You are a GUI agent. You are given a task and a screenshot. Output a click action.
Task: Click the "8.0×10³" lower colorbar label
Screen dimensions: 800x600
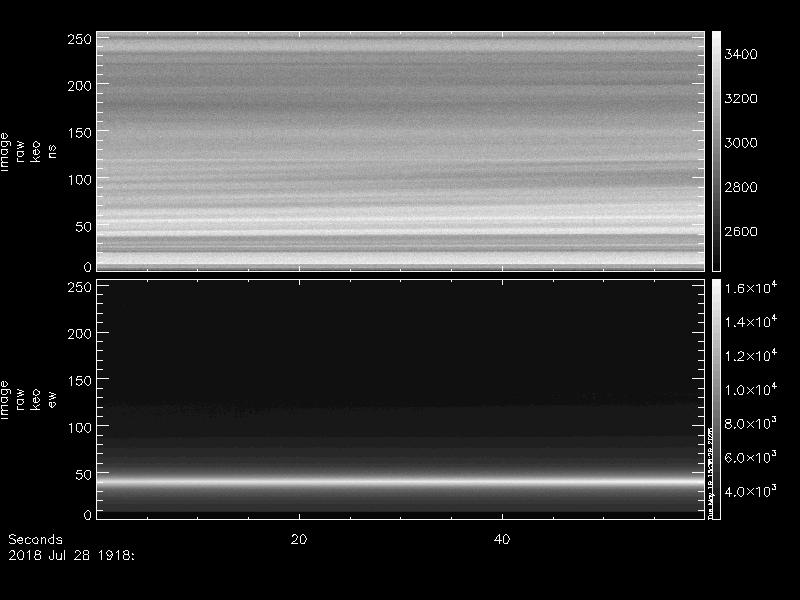click(751, 423)
